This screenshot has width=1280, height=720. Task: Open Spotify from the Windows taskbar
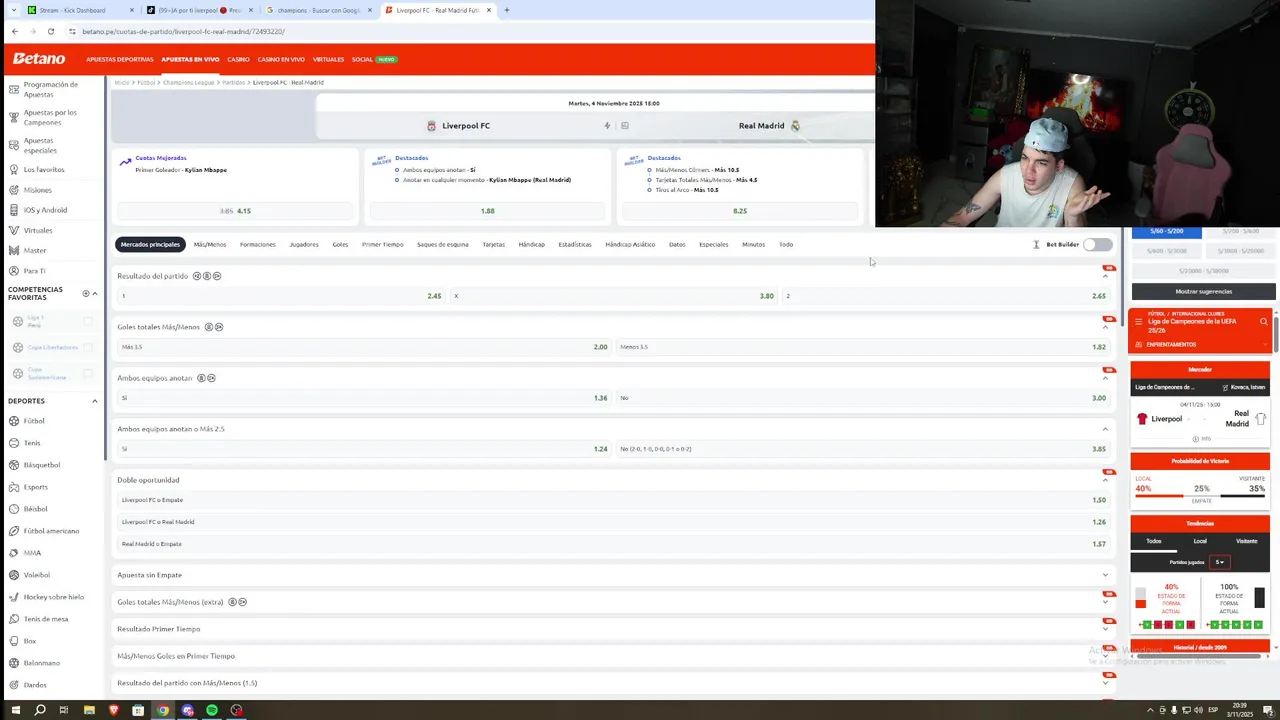tap(212, 710)
